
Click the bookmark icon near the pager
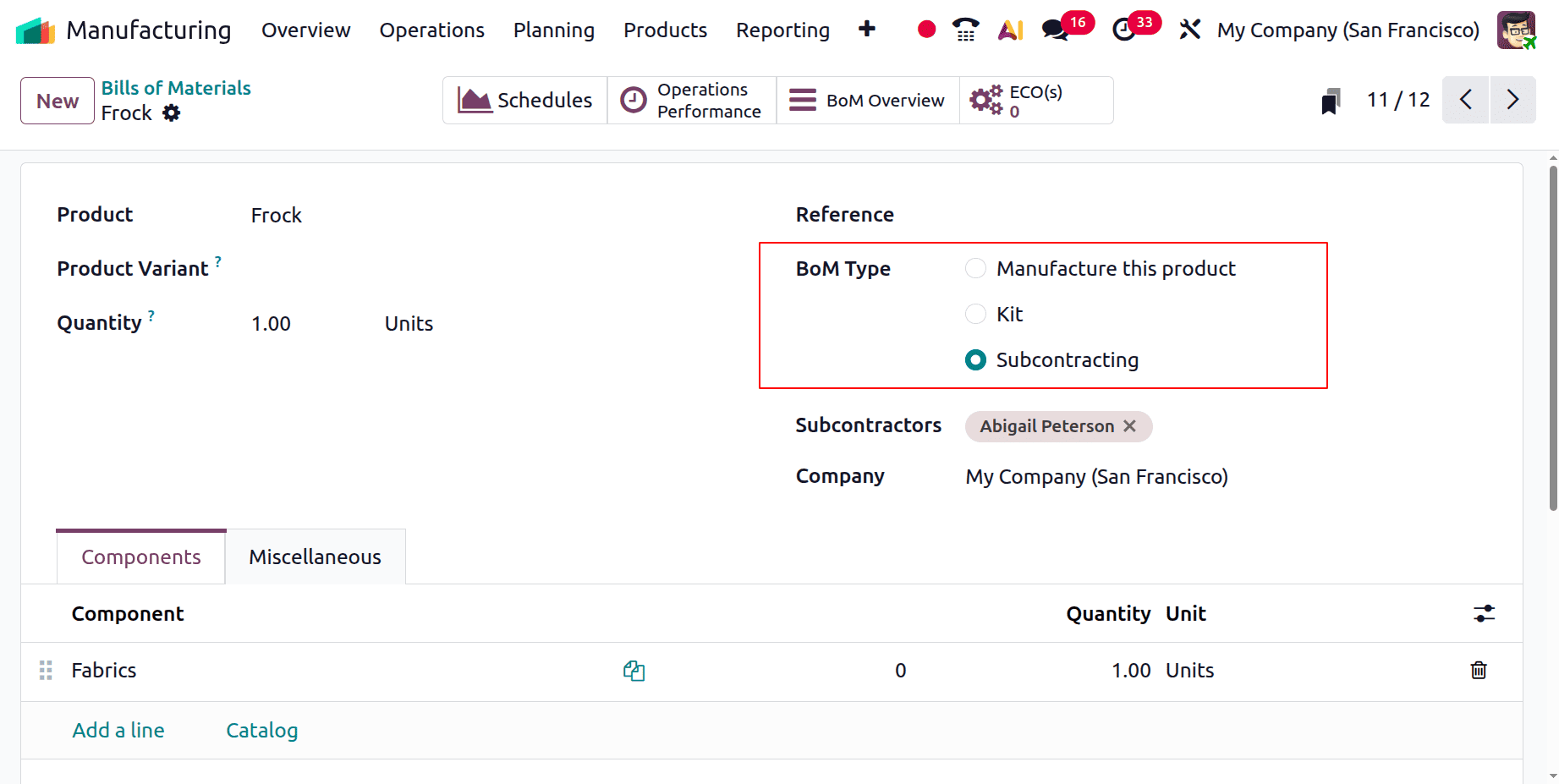(x=1331, y=101)
